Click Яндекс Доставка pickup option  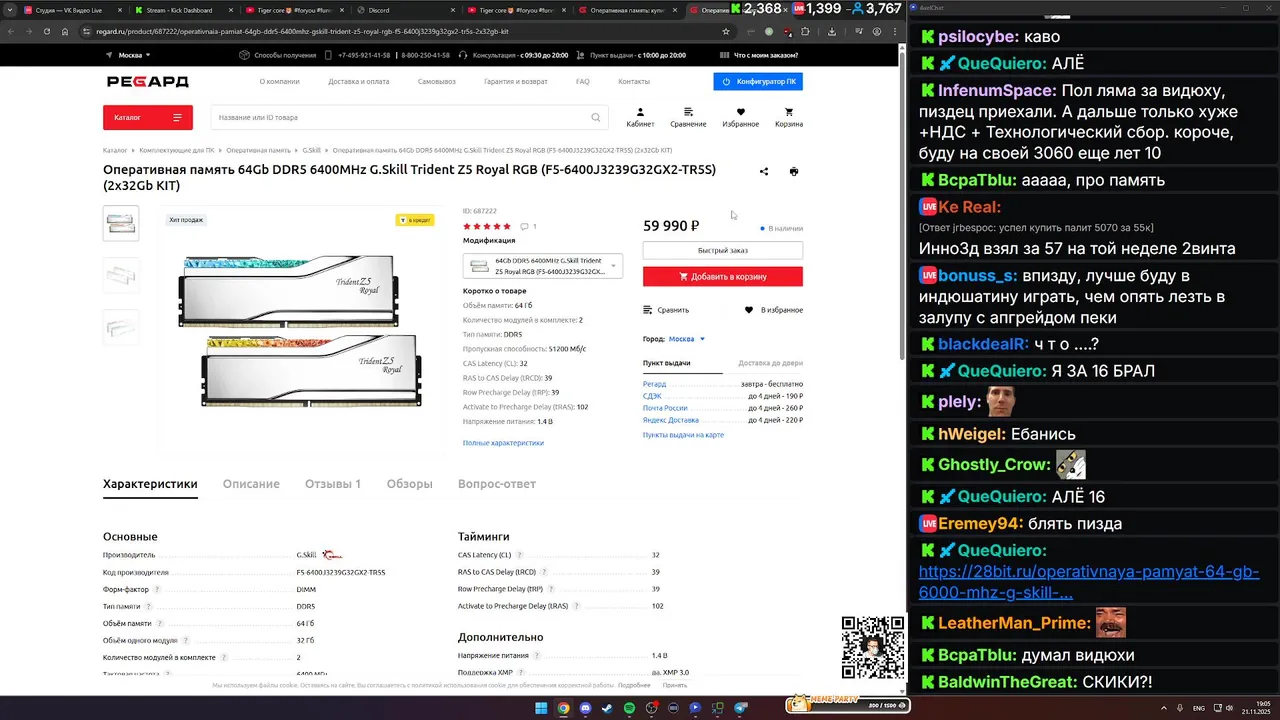pyautogui.click(x=671, y=420)
